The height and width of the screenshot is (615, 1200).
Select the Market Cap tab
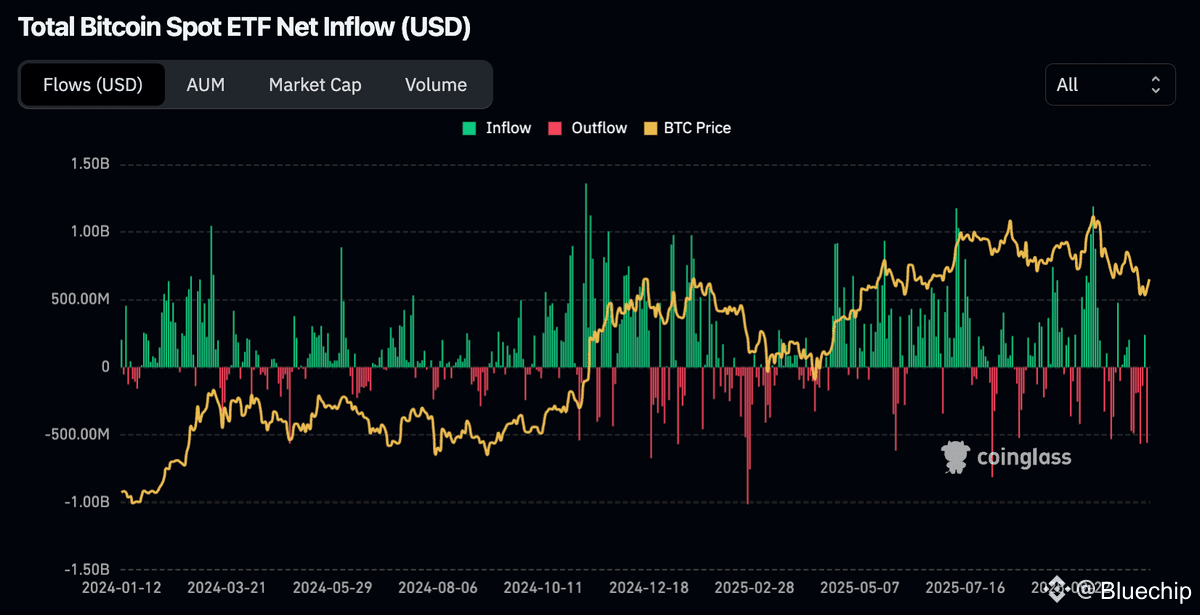(315, 85)
